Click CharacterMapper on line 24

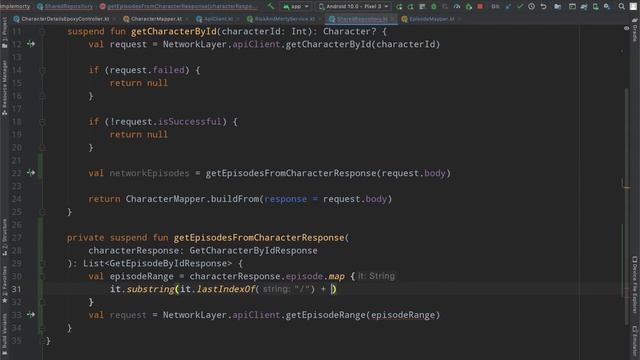point(165,199)
